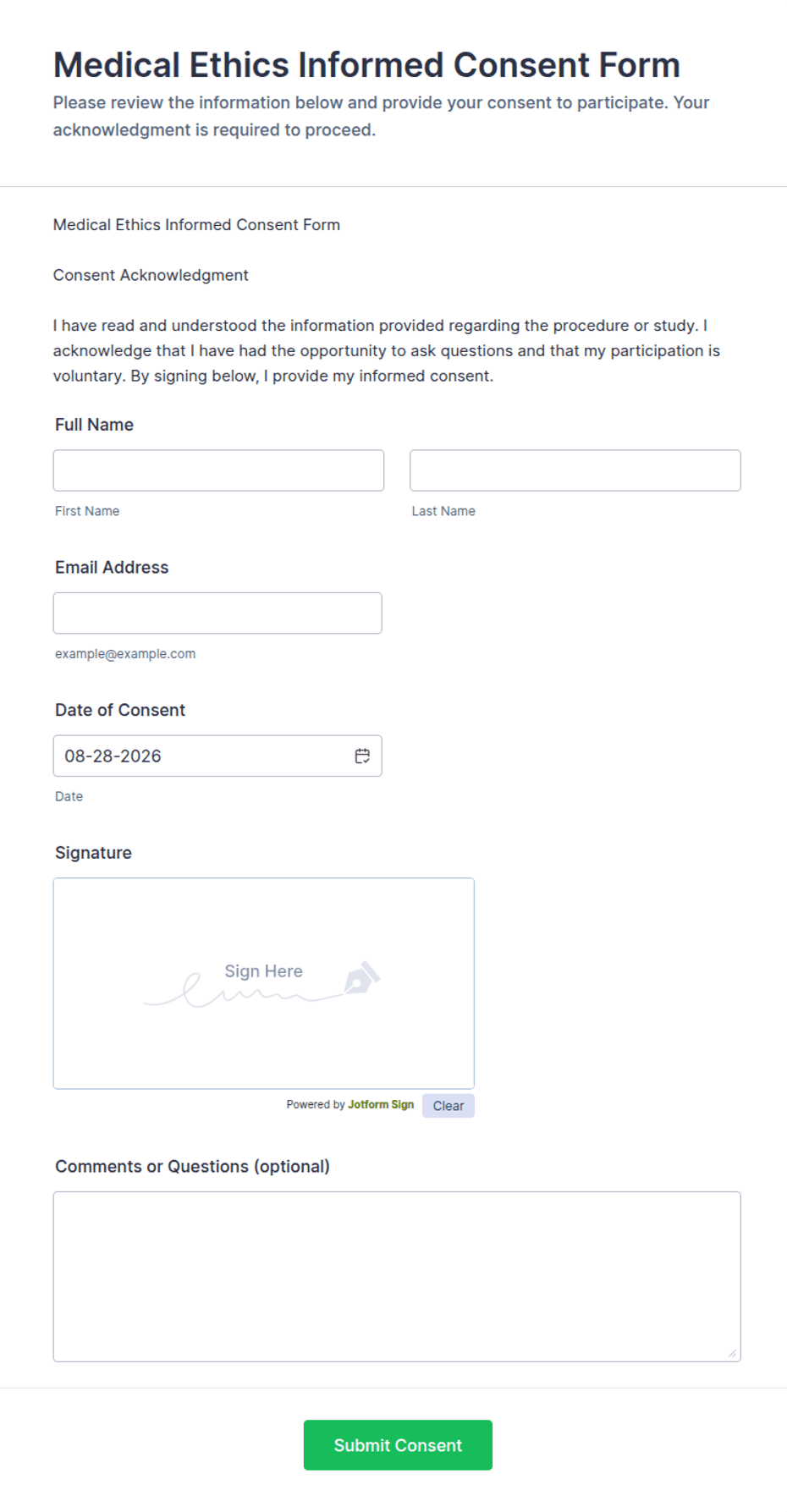Viewport: 787px width, 1512px height.
Task: Click the Comments or Questions text area
Action: pos(397,1277)
